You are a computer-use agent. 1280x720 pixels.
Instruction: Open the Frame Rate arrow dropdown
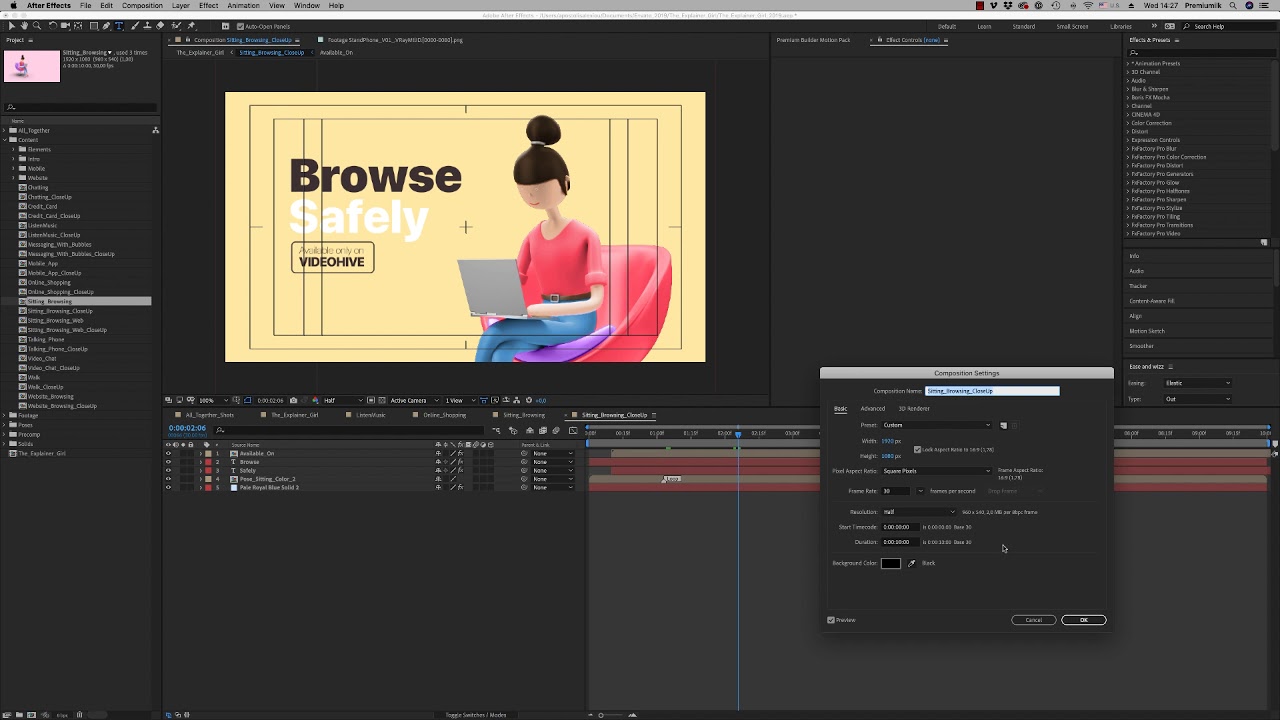[x=920, y=491]
